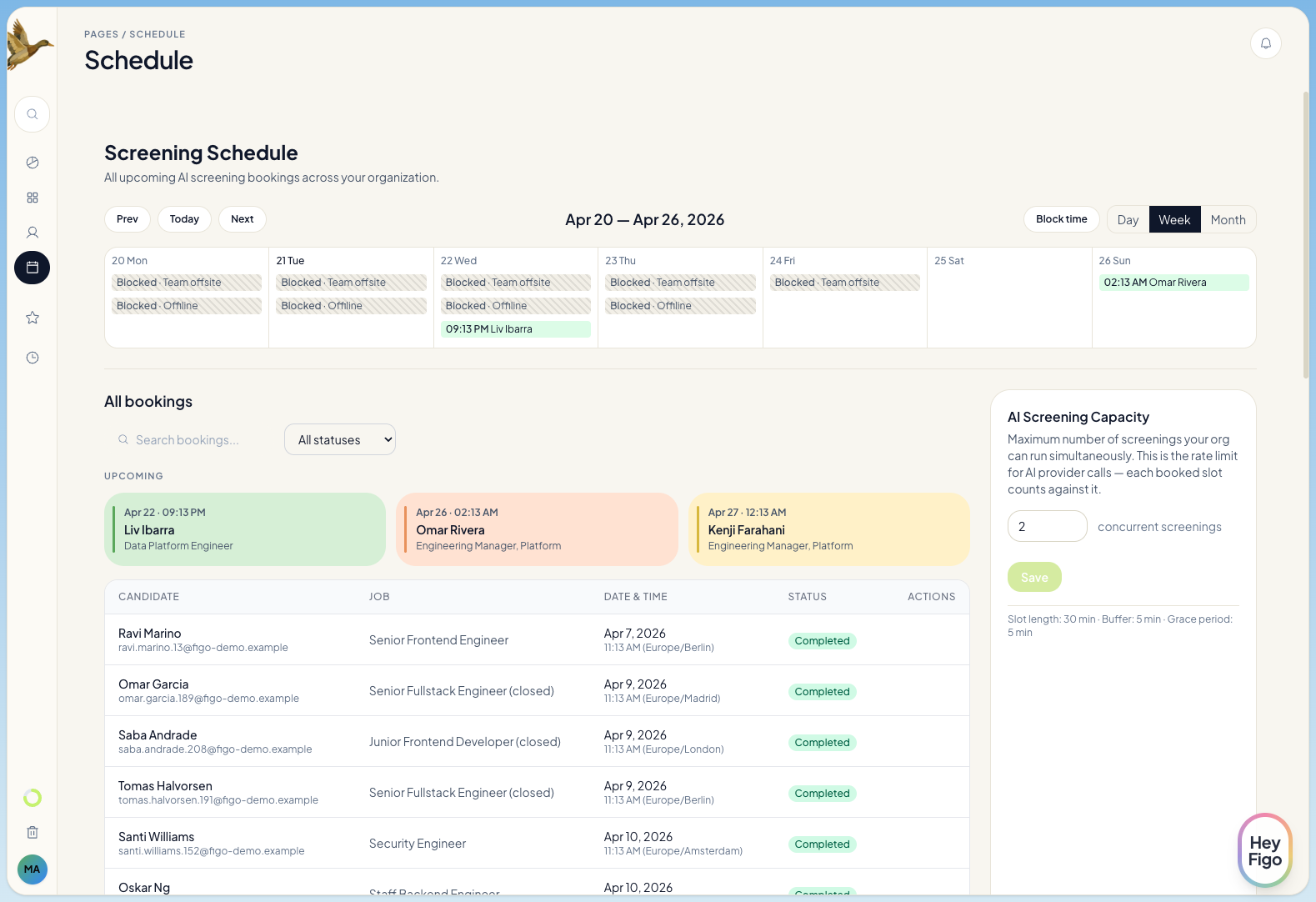This screenshot has width=1316, height=902.
Task: Open the Hey Figo assistant bubble
Action: point(1264,851)
